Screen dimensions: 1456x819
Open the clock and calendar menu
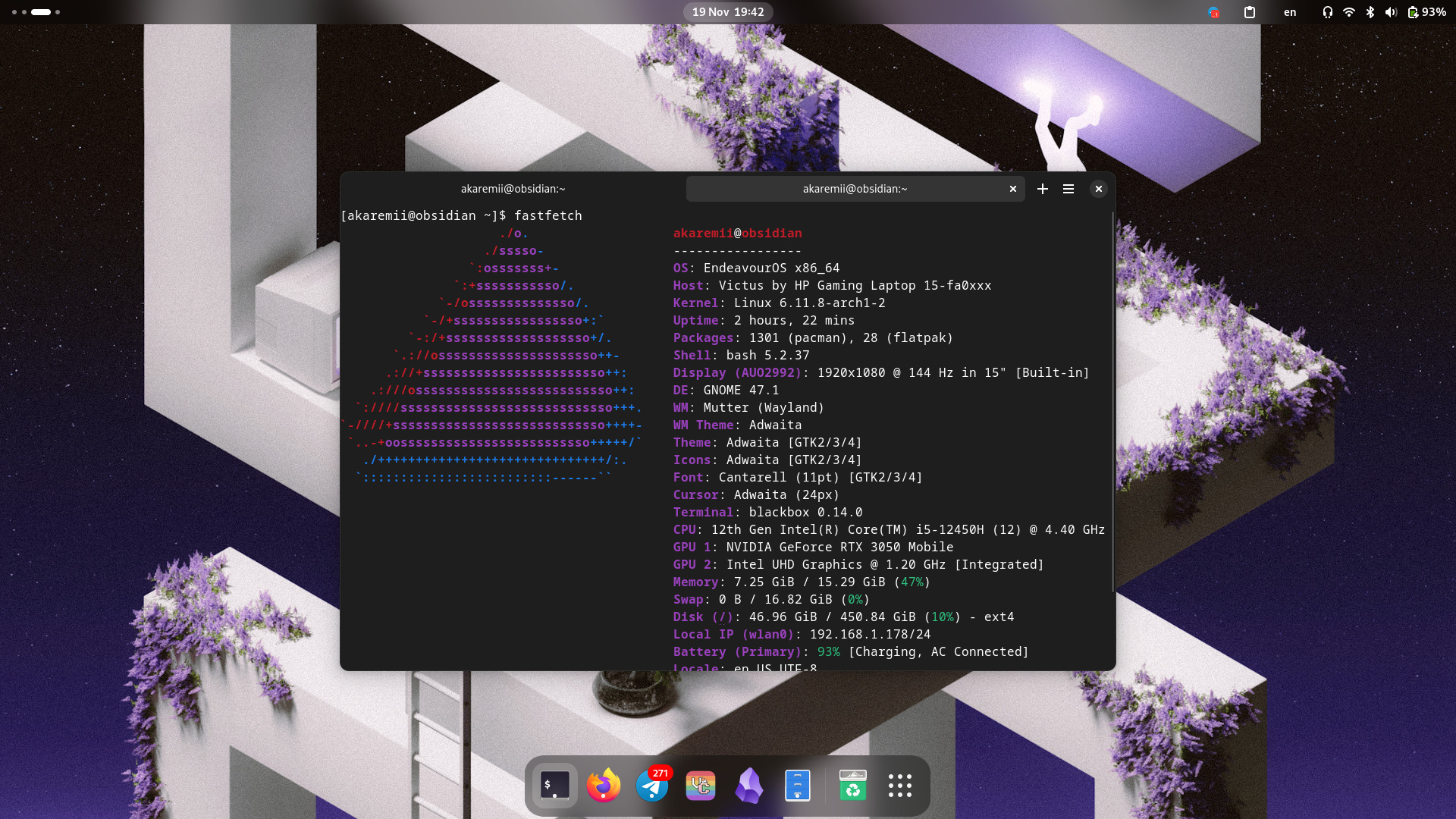[x=728, y=12]
